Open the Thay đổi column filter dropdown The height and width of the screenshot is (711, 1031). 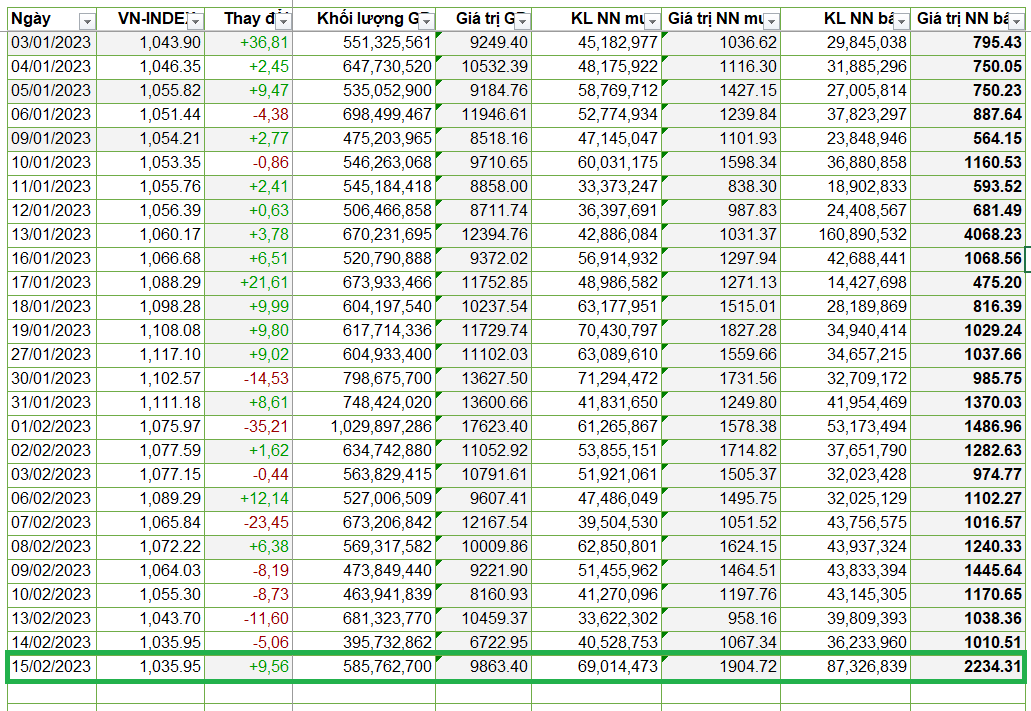(x=283, y=22)
